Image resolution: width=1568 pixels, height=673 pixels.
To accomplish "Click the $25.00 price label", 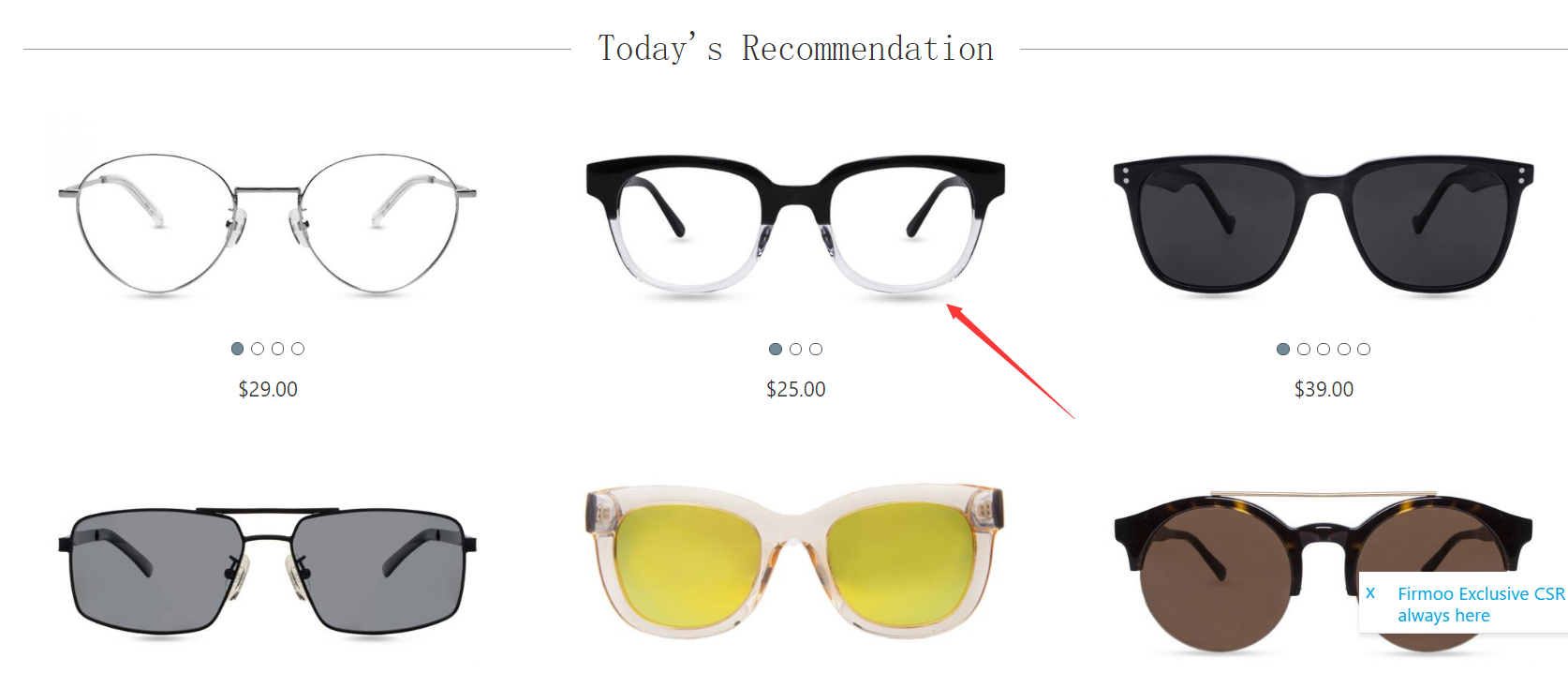I will 796,389.
